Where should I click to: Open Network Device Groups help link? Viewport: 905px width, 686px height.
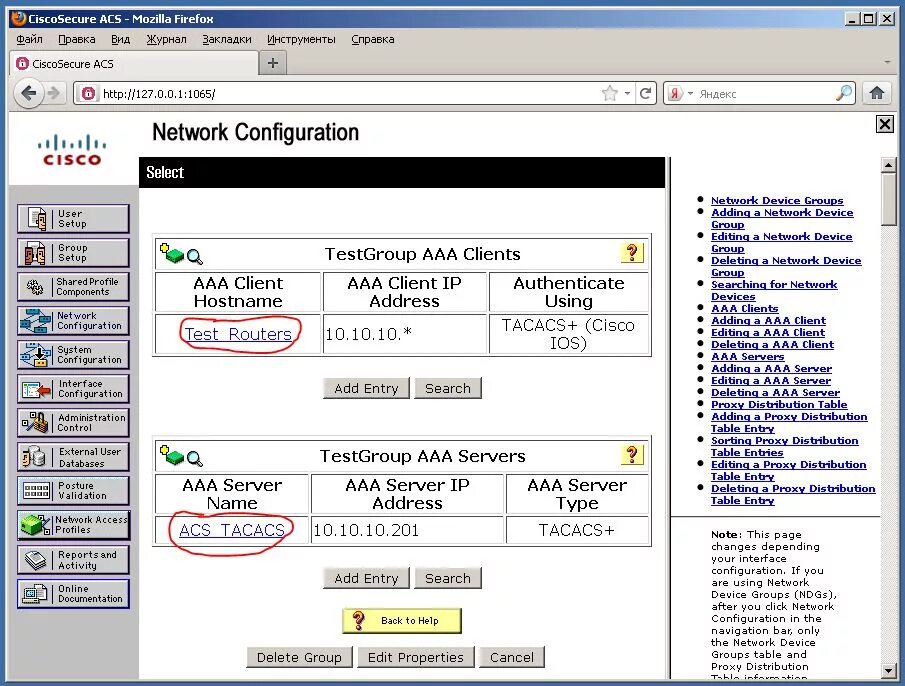coord(777,200)
